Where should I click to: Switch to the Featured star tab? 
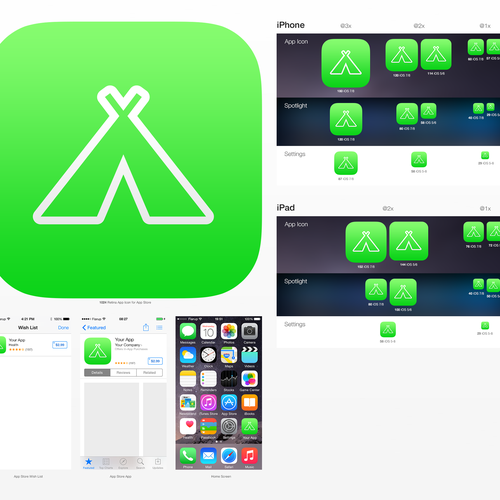click(88, 463)
